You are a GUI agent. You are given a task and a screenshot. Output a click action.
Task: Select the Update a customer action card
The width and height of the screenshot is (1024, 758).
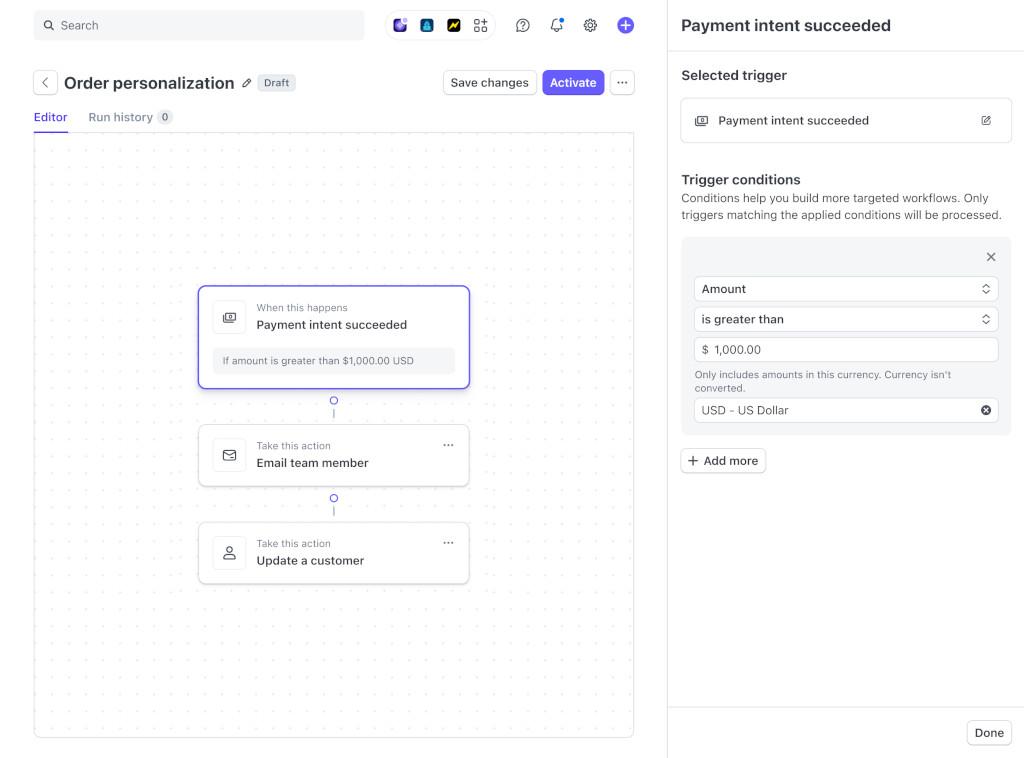[334, 553]
